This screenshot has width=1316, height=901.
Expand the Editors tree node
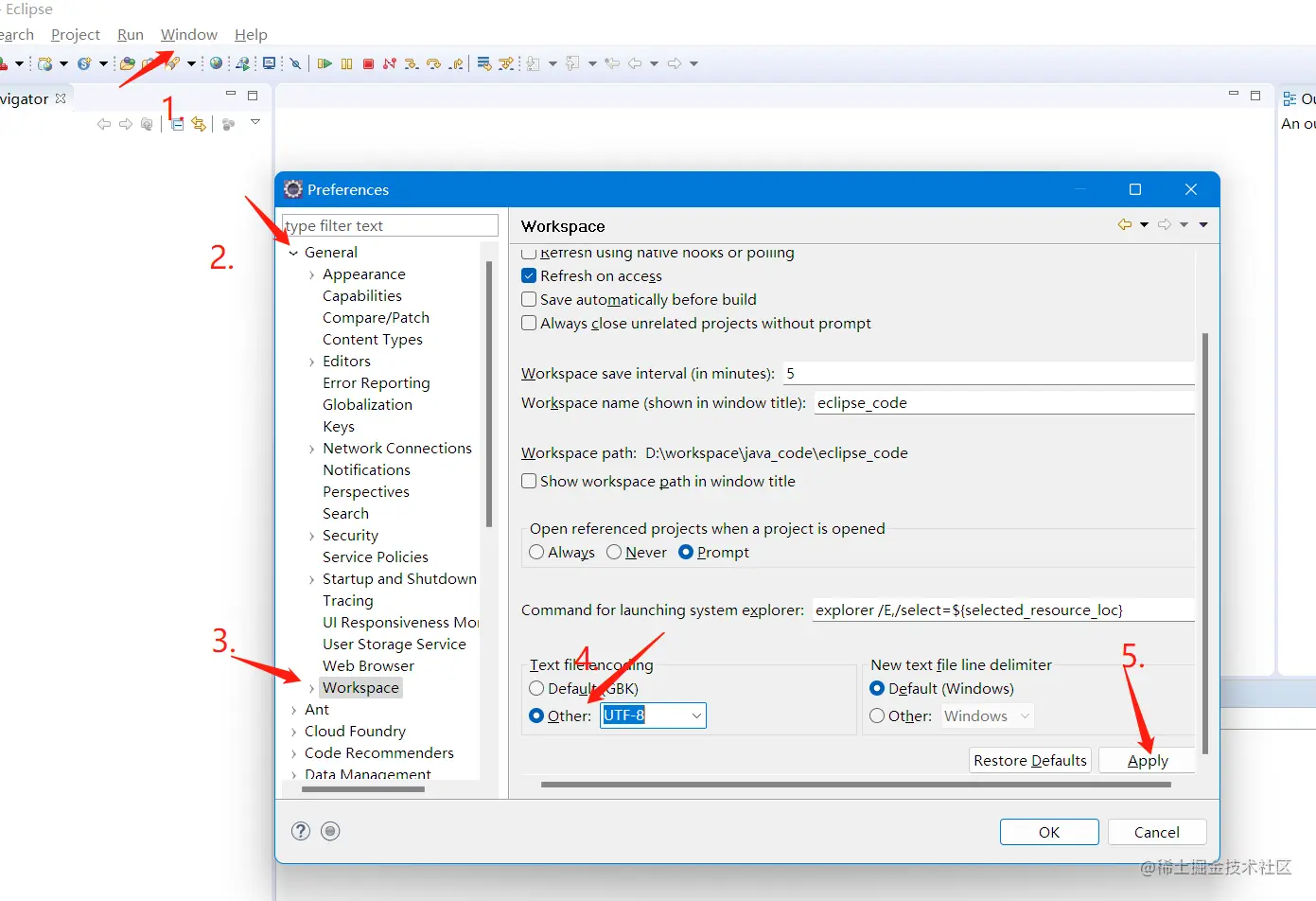[x=311, y=362]
